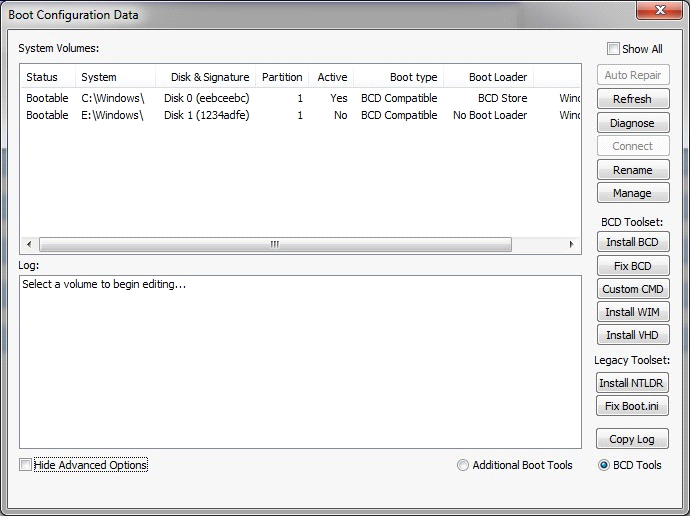The height and width of the screenshot is (517, 692).
Task: Click the Install WIM button
Action: [x=633, y=312]
